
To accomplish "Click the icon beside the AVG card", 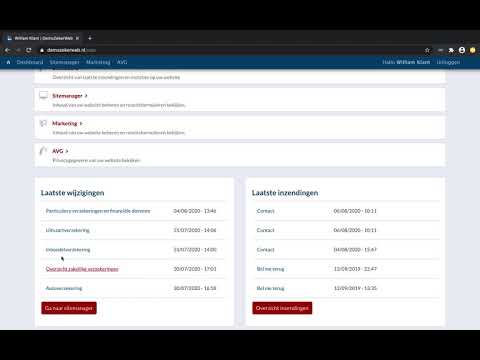I will coord(43,151).
